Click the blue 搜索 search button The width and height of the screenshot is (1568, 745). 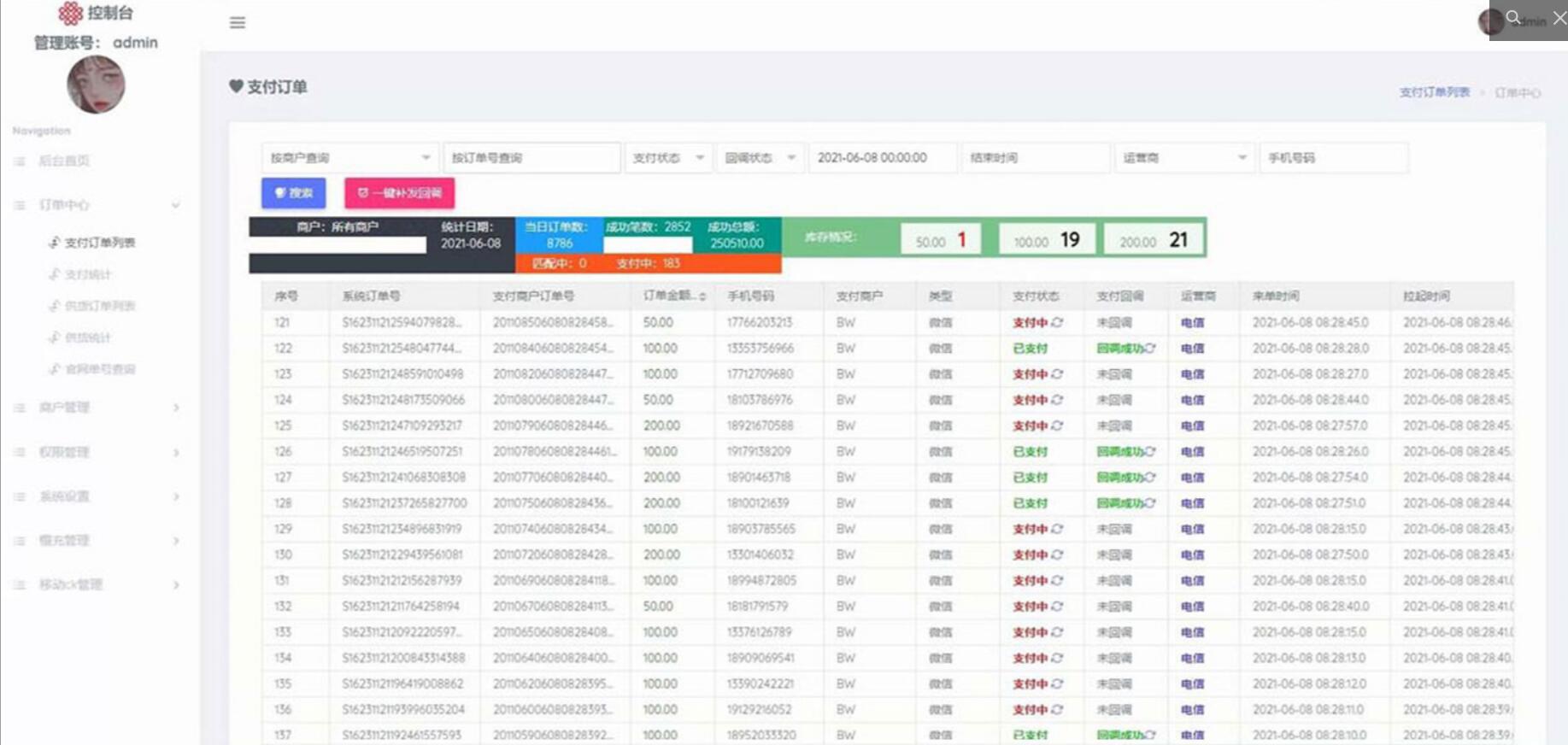(293, 193)
